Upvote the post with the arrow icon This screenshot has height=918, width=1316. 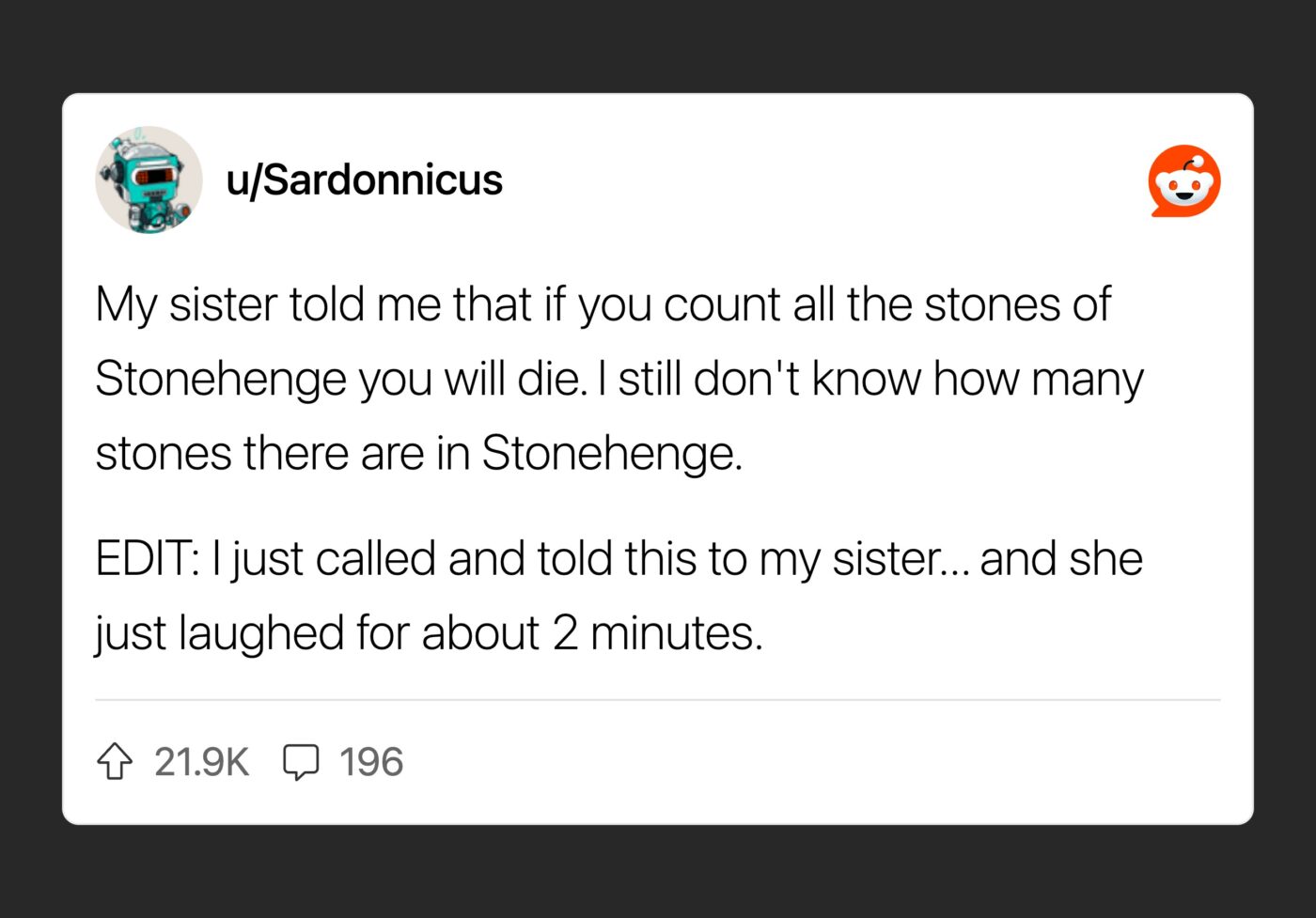pos(115,761)
